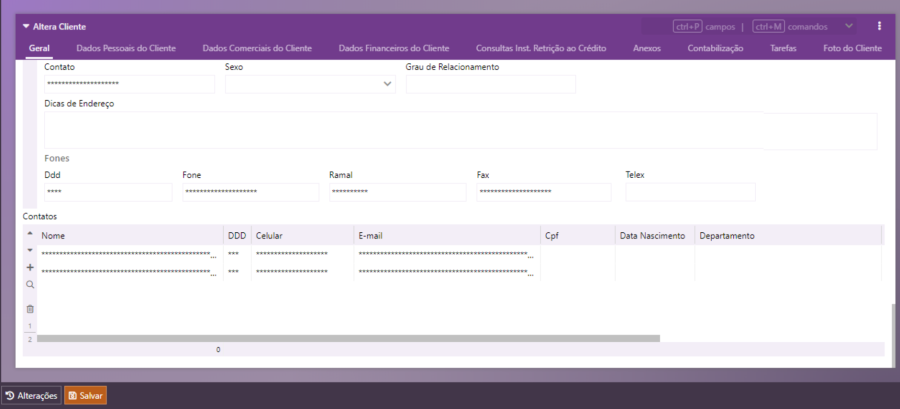Expand the header chevron dropdown

tap(849, 26)
